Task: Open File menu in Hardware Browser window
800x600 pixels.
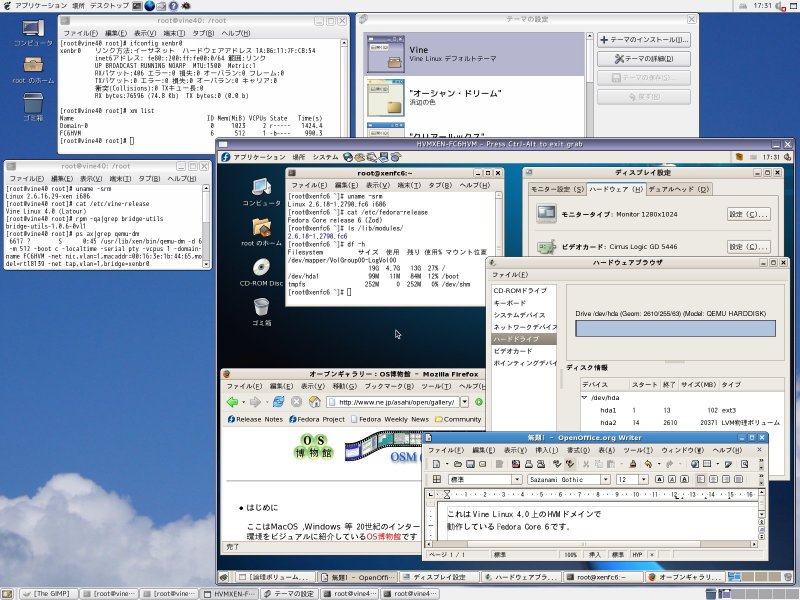Action: (510, 275)
